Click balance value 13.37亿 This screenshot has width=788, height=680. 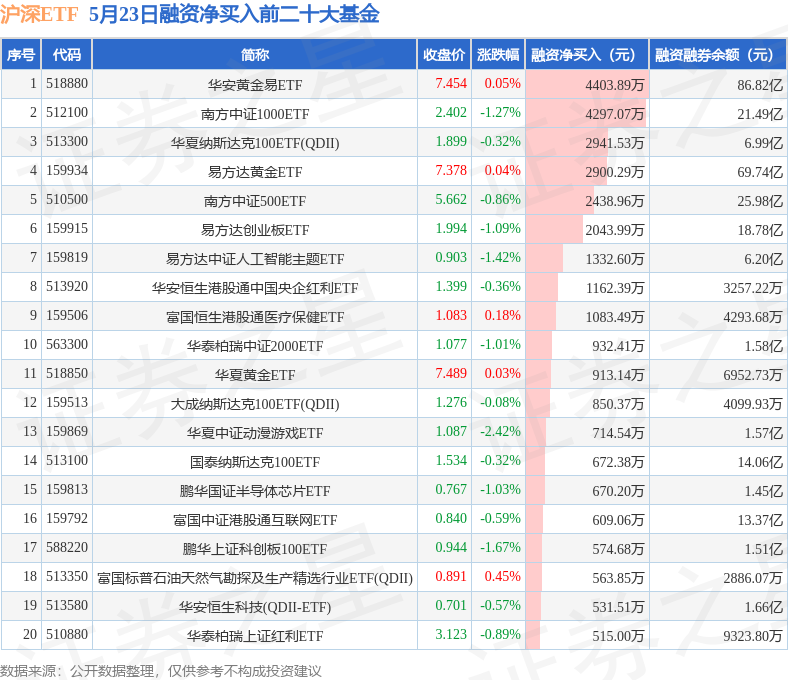coord(760,520)
